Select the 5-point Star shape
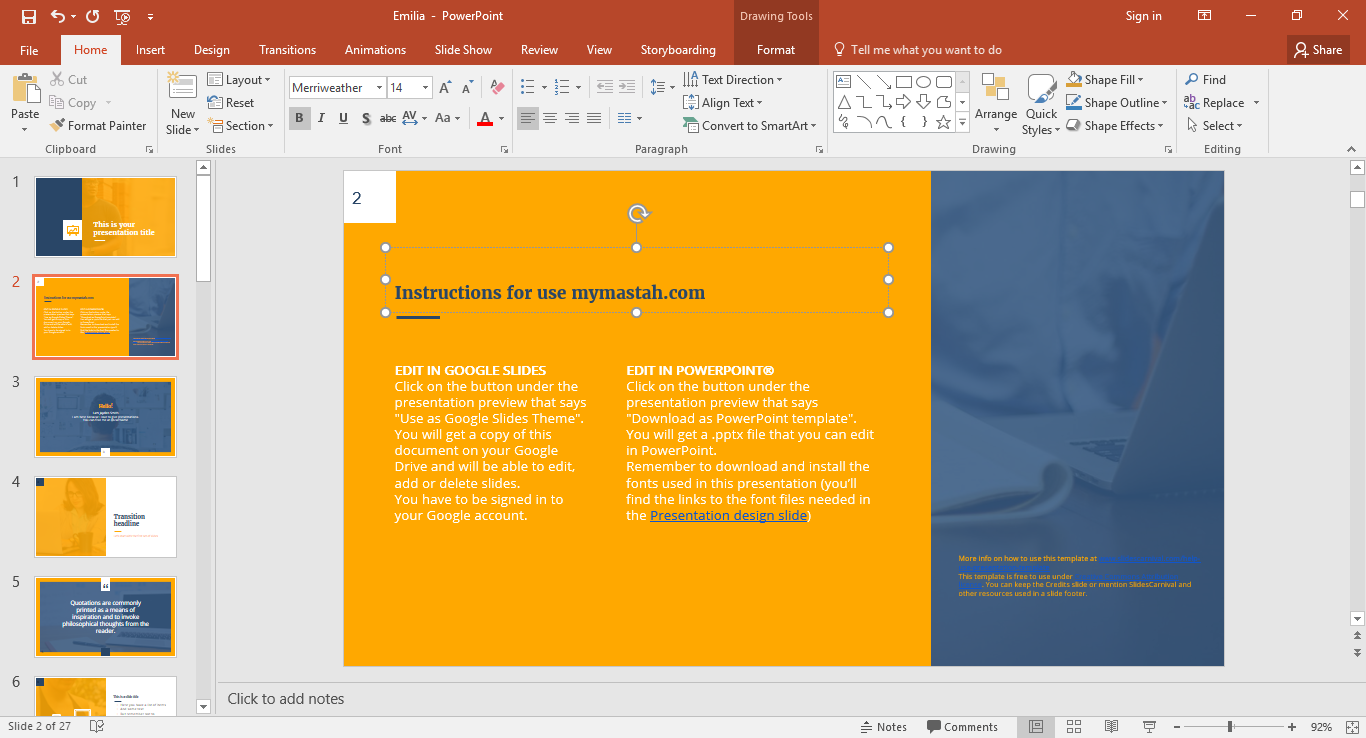The height and width of the screenshot is (738, 1366). [943, 122]
